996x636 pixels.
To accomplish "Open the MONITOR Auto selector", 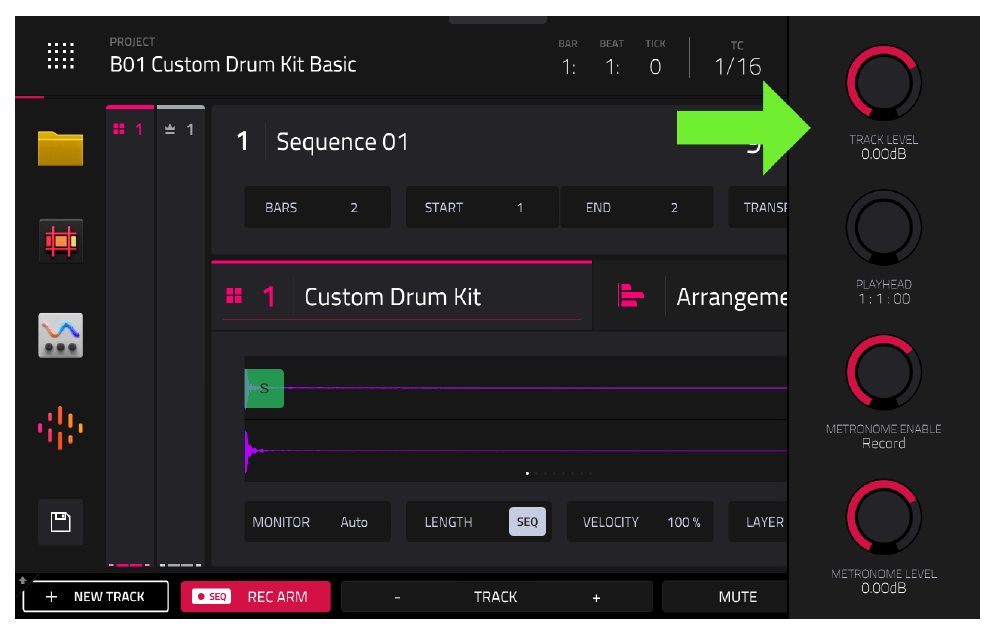I will pos(318,522).
